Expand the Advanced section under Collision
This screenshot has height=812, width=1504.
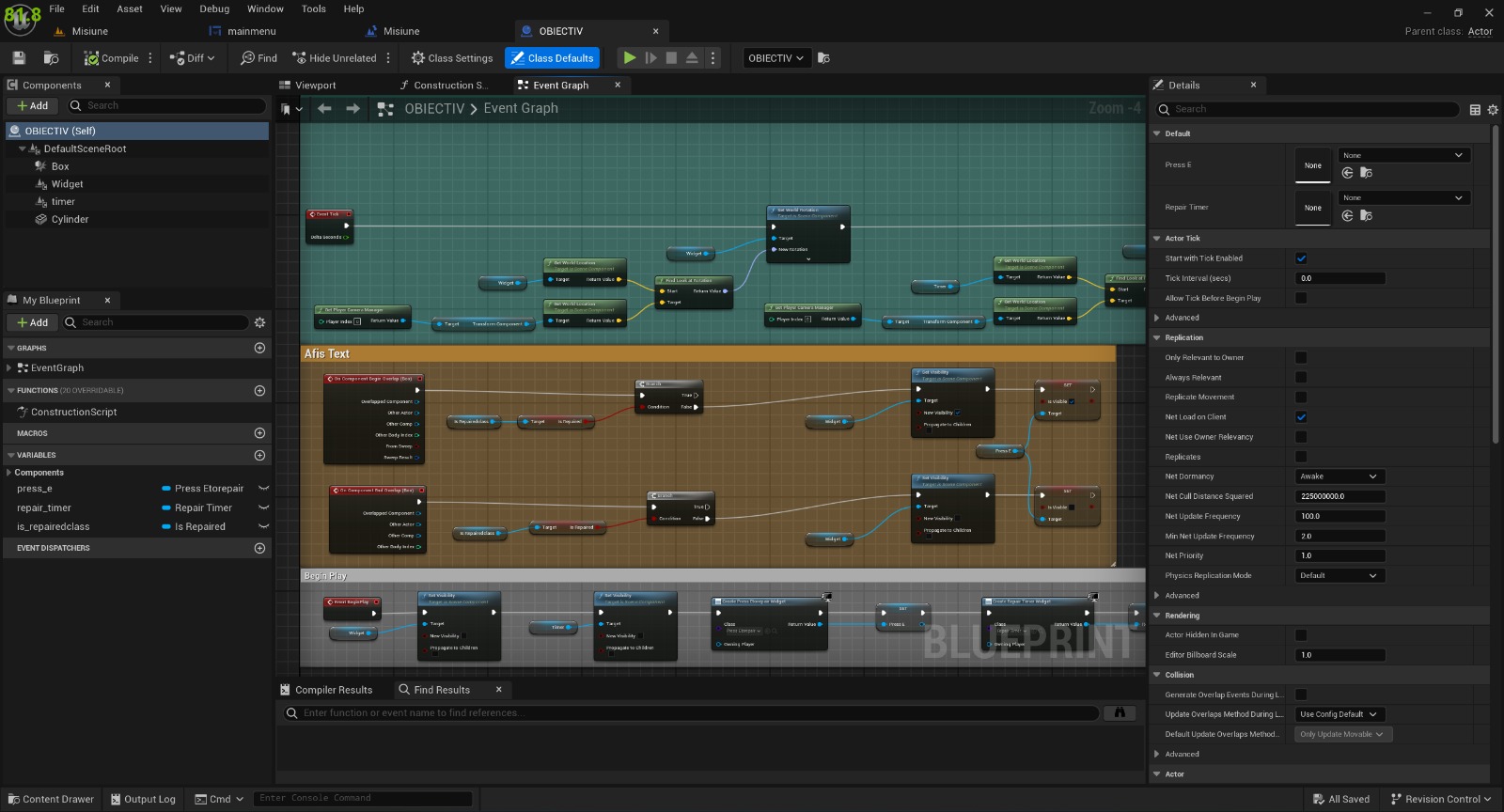[x=1157, y=754]
